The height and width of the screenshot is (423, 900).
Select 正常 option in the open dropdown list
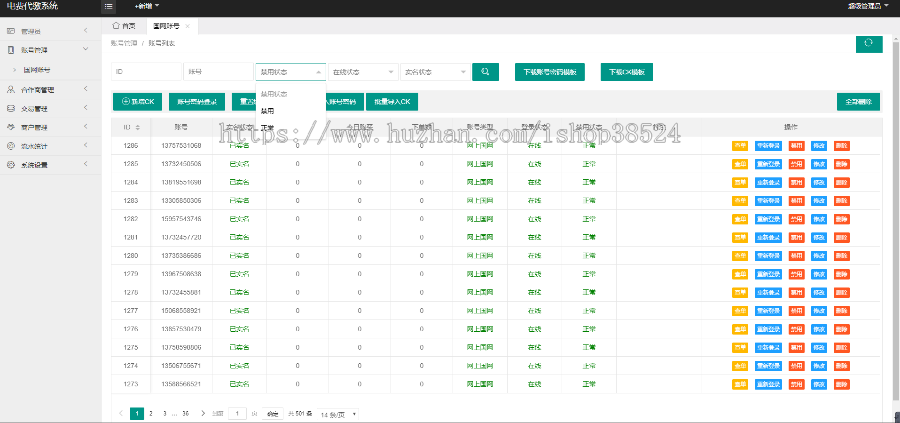coord(267,128)
